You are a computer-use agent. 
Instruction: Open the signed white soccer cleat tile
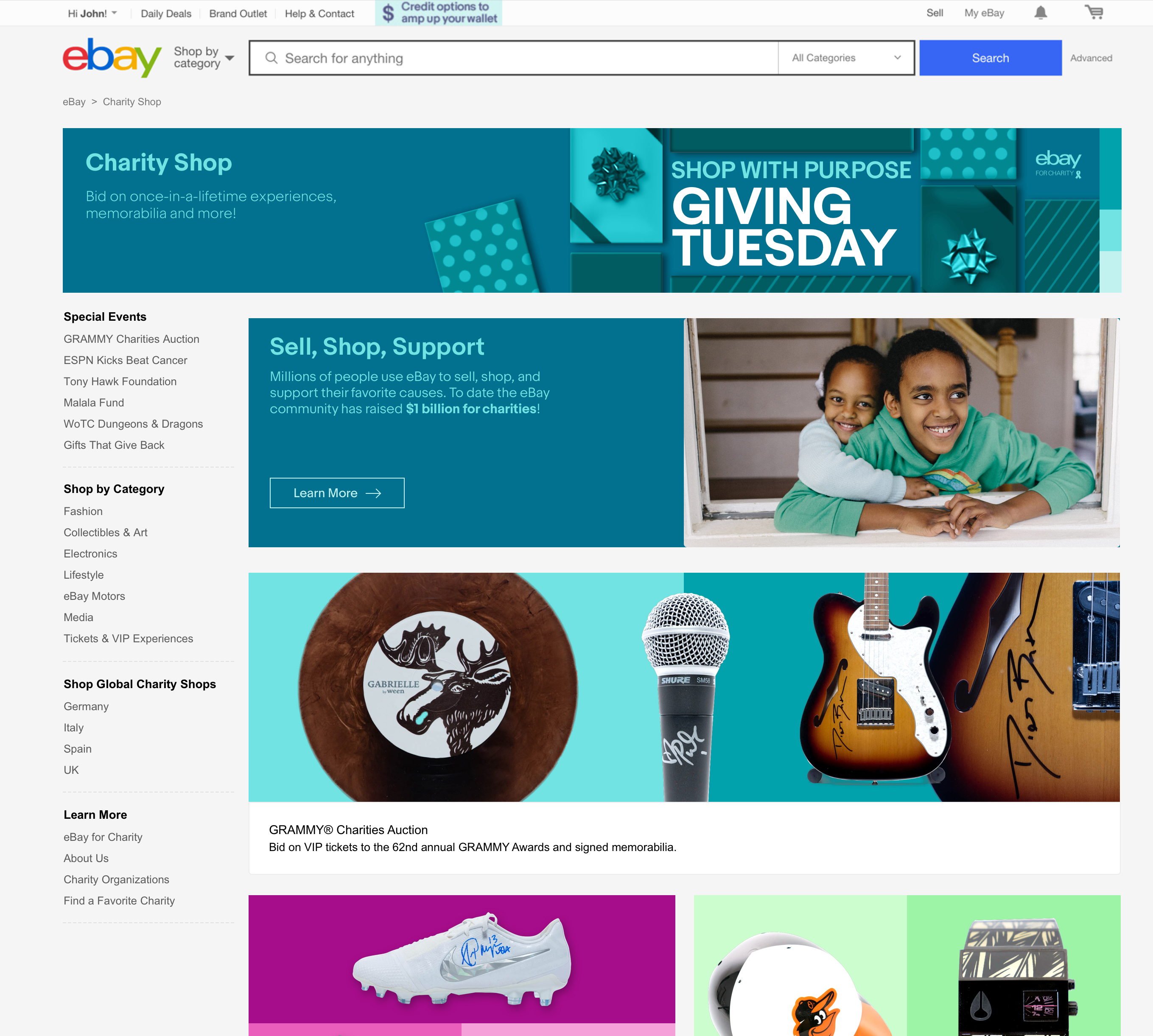pyautogui.click(x=462, y=966)
